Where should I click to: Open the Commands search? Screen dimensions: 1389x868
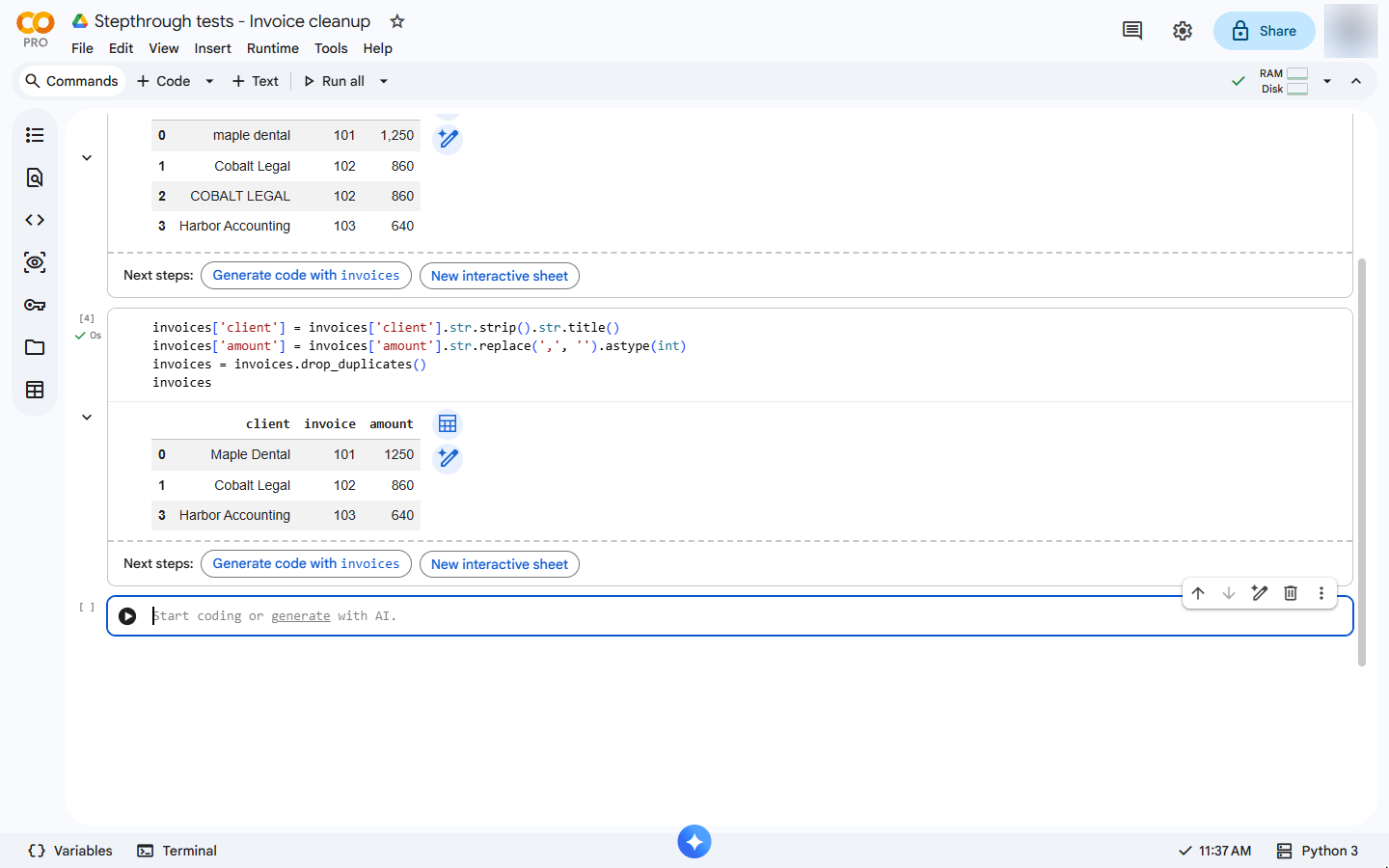coord(71,81)
